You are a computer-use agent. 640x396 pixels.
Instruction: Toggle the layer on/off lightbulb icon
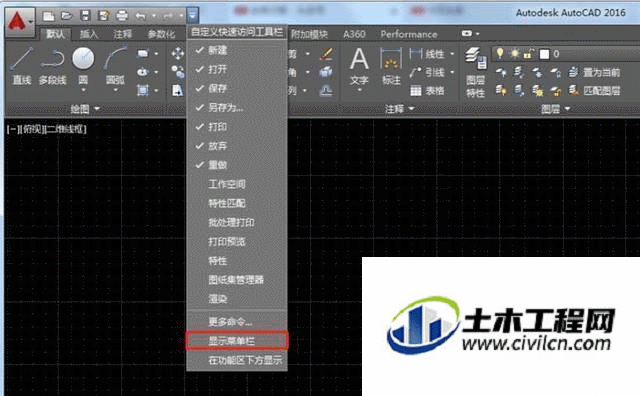pyautogui.click(x=500, y=53)
